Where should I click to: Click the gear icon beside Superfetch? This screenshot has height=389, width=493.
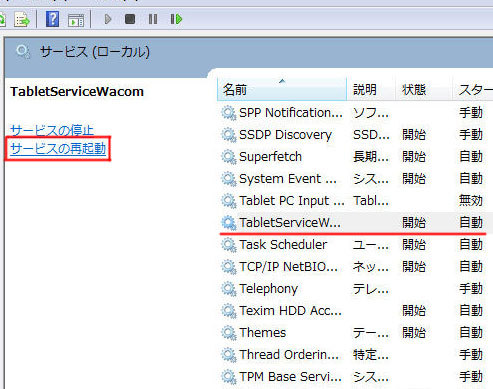(229, 157)
